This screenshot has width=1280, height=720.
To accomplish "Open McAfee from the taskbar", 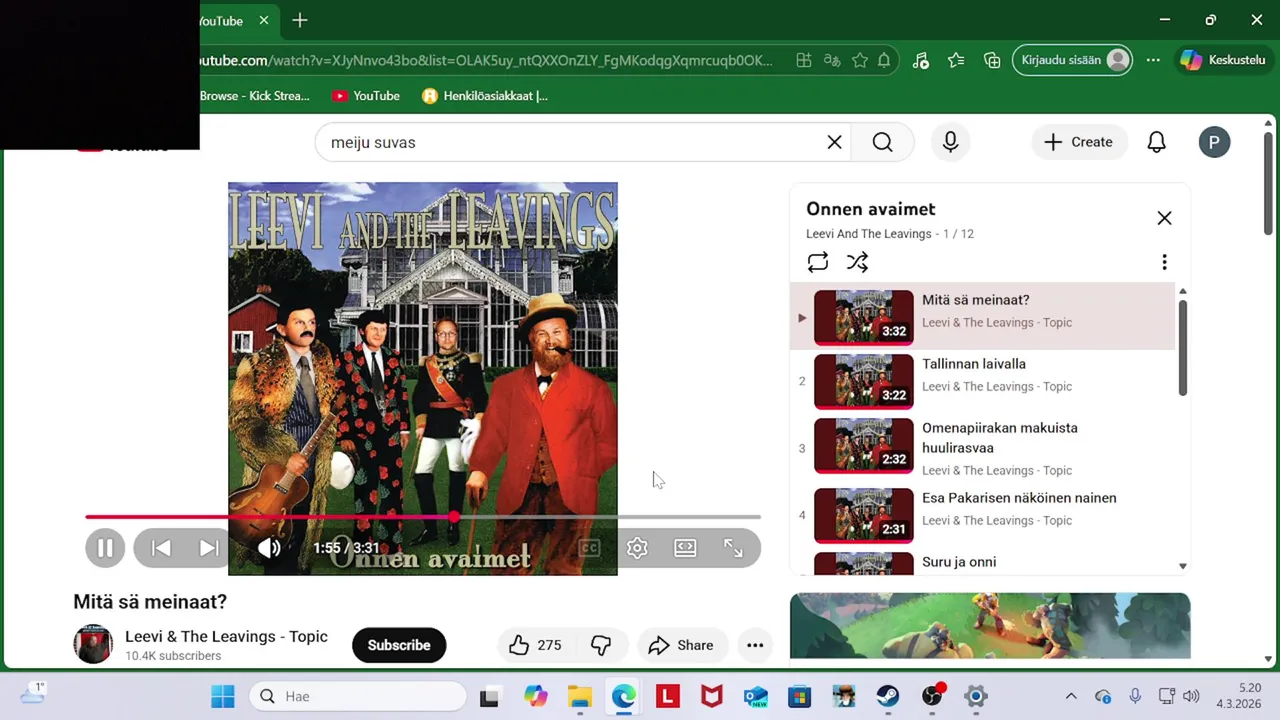I will click(x=712, y=696).
